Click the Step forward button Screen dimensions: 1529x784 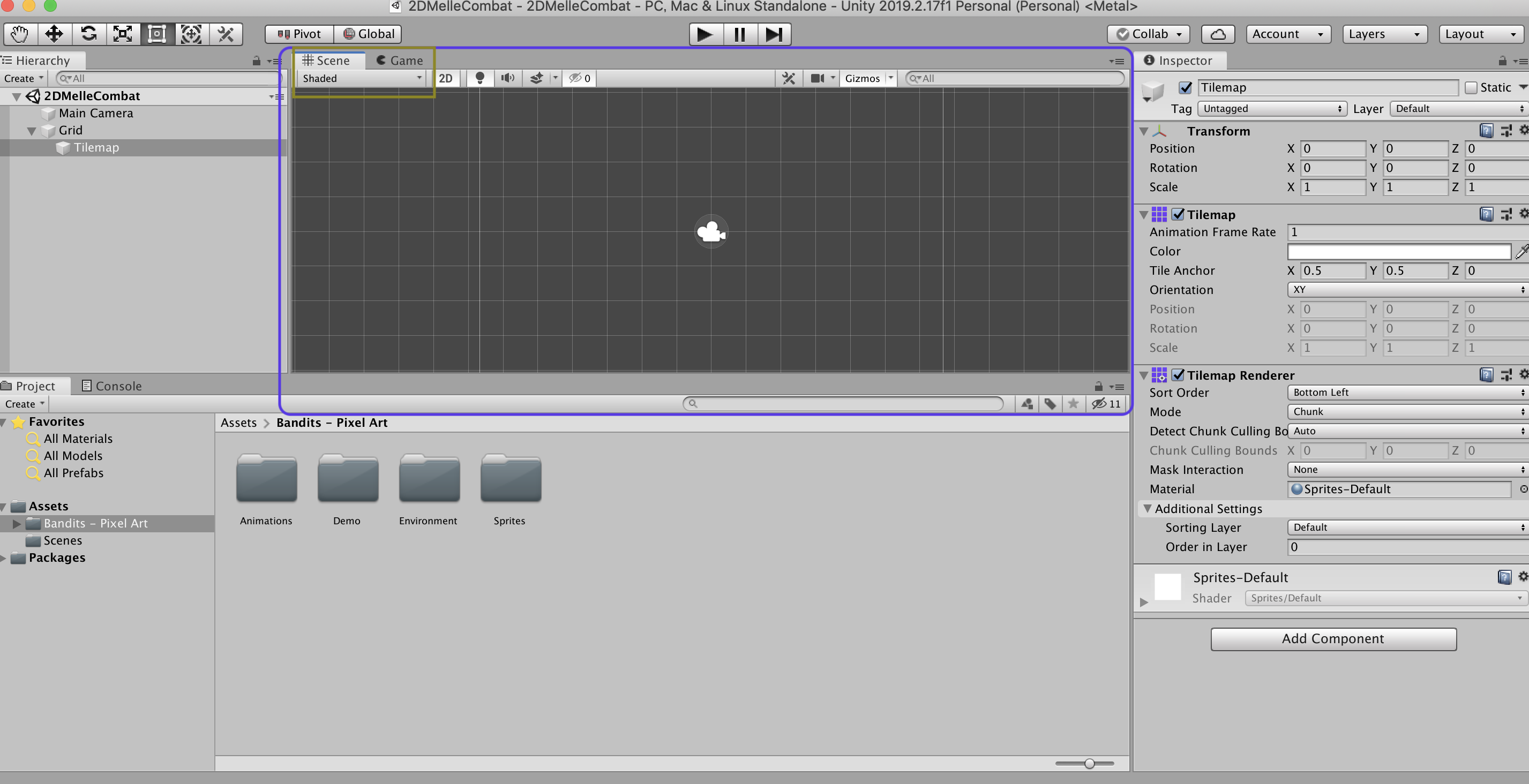774,34
